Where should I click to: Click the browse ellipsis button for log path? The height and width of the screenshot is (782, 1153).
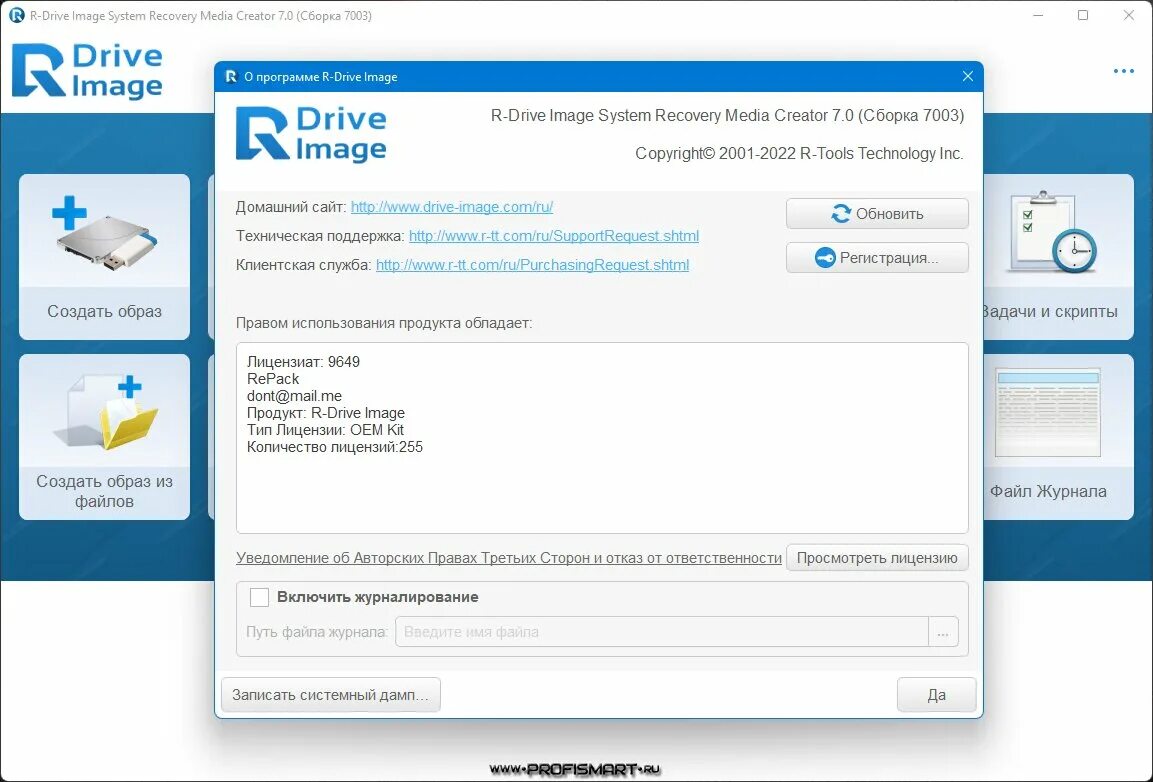tap(943, 632)
